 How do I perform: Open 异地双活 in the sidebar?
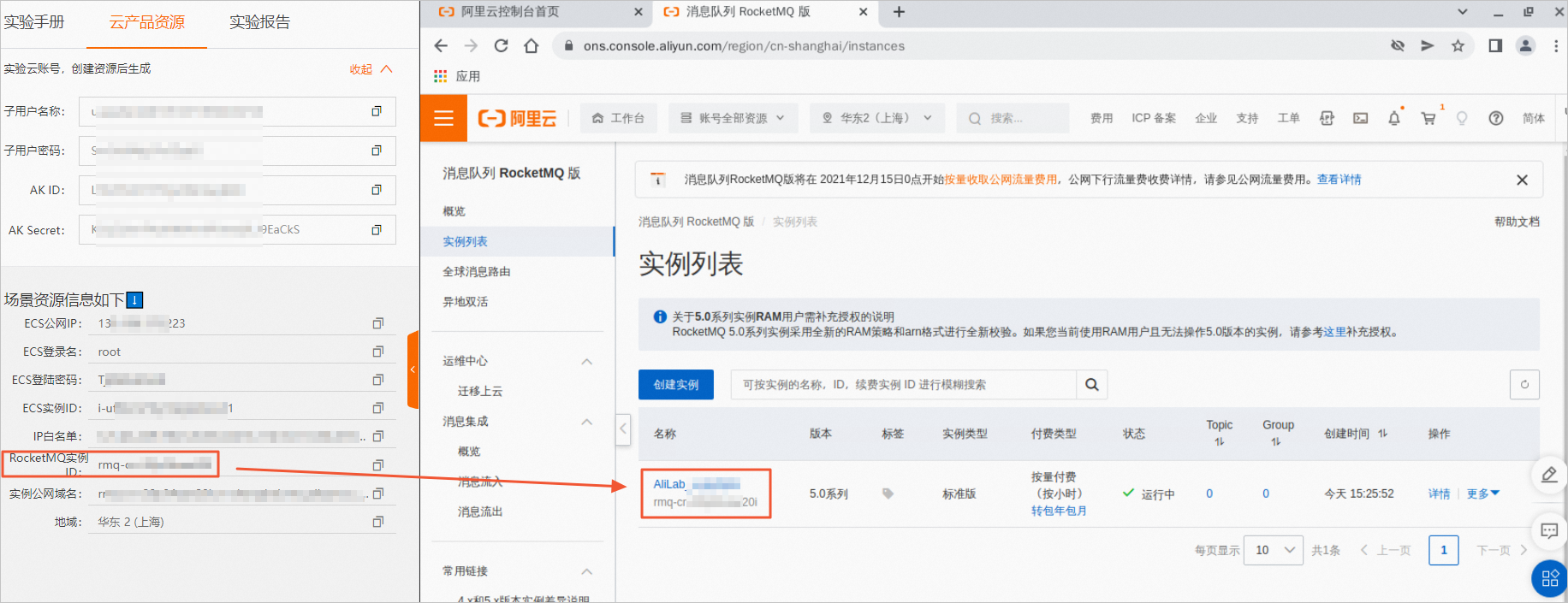[466, 301]
